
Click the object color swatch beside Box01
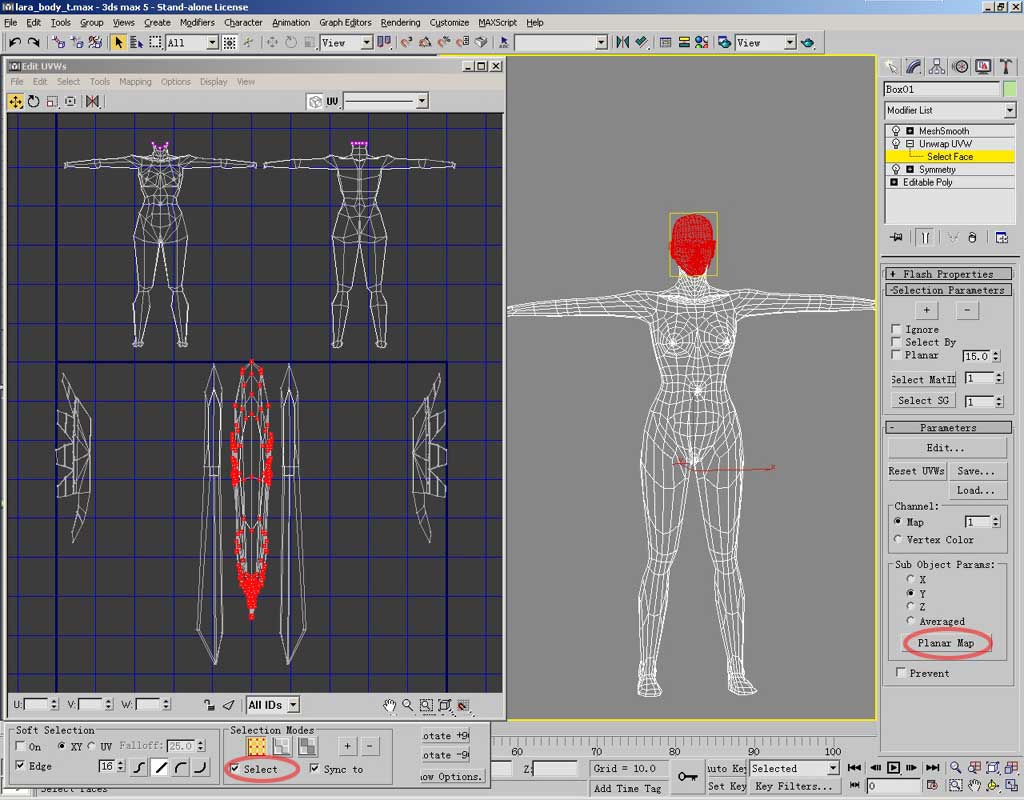(1009, 89)
